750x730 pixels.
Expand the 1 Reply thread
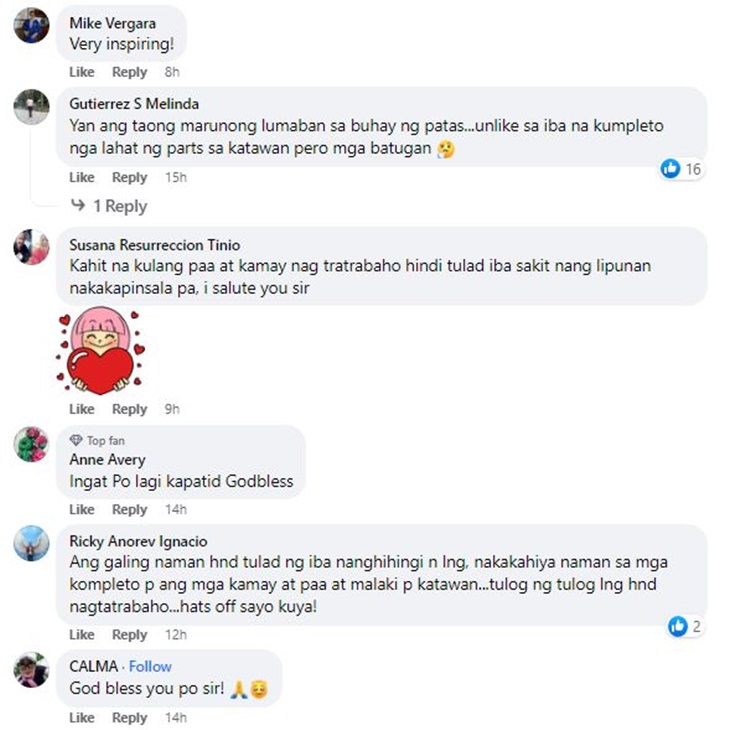(x=109, y=206)
